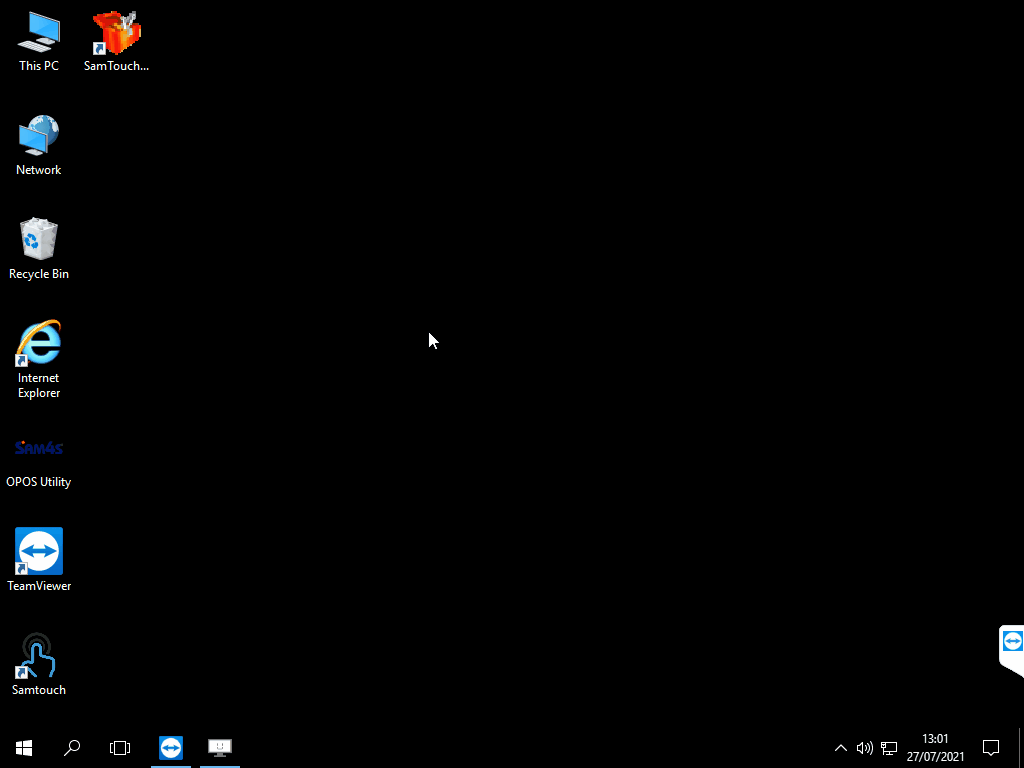The width and height of the screenshot is (1024, 768).
Task: Click the network status tray icon
Action: (889, 748)
